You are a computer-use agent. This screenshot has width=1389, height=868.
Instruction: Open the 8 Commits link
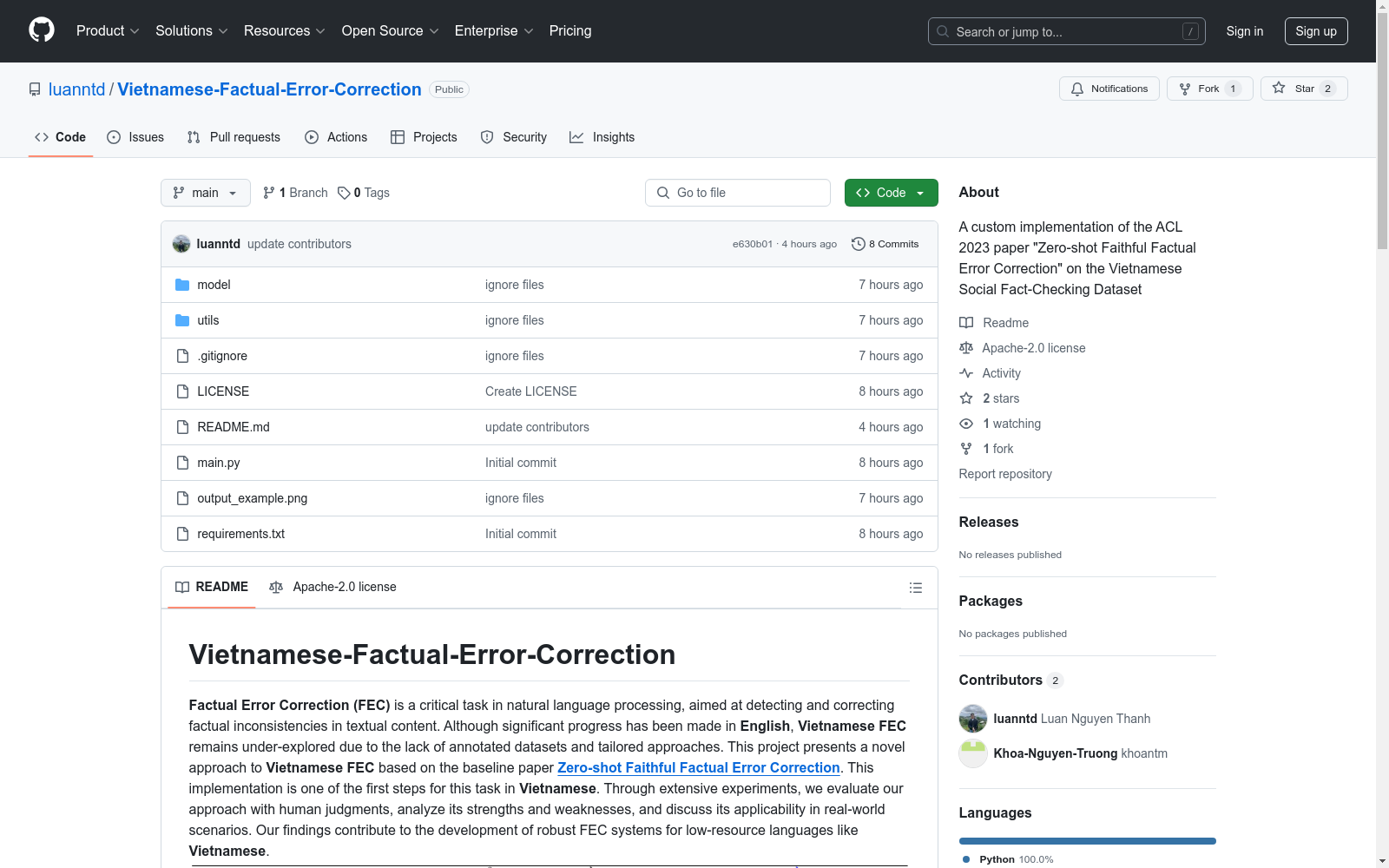pos(885,244)
